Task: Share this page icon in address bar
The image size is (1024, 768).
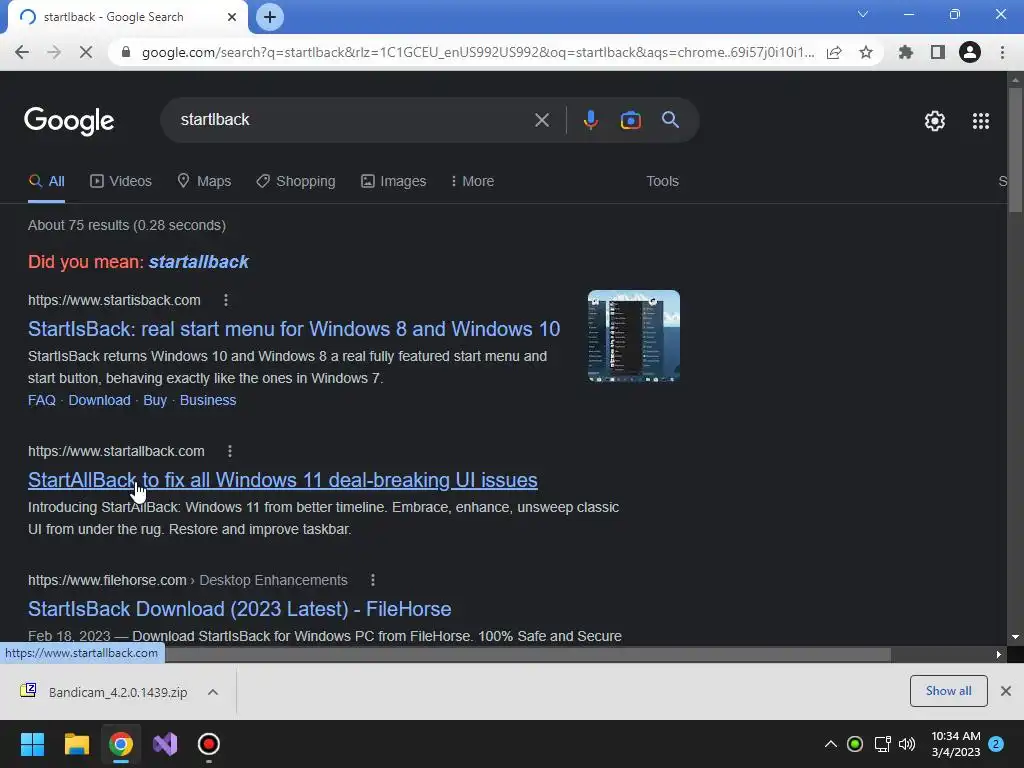Action: click(x=834, y=52)
